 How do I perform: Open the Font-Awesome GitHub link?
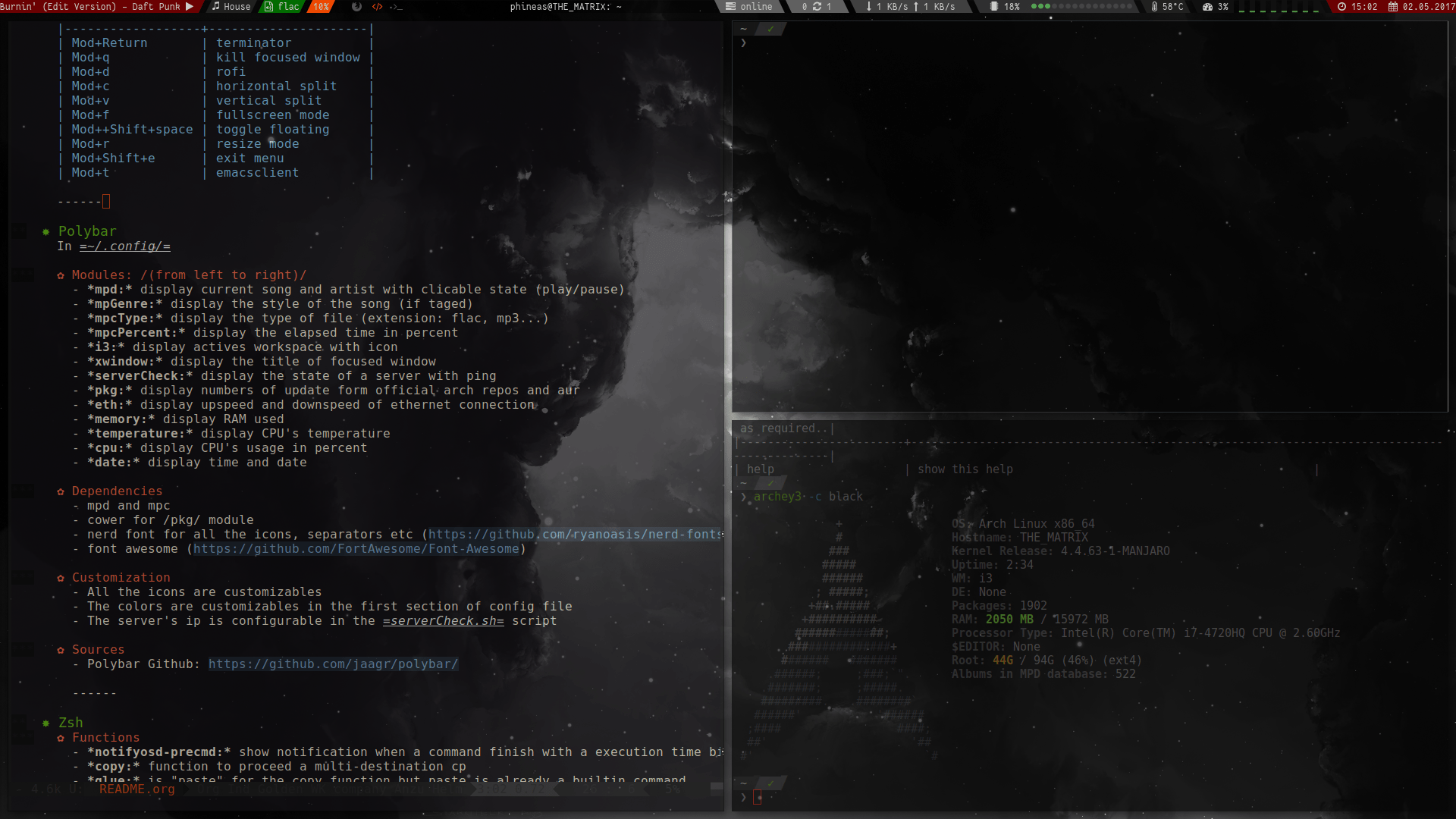tap(356, 549)
